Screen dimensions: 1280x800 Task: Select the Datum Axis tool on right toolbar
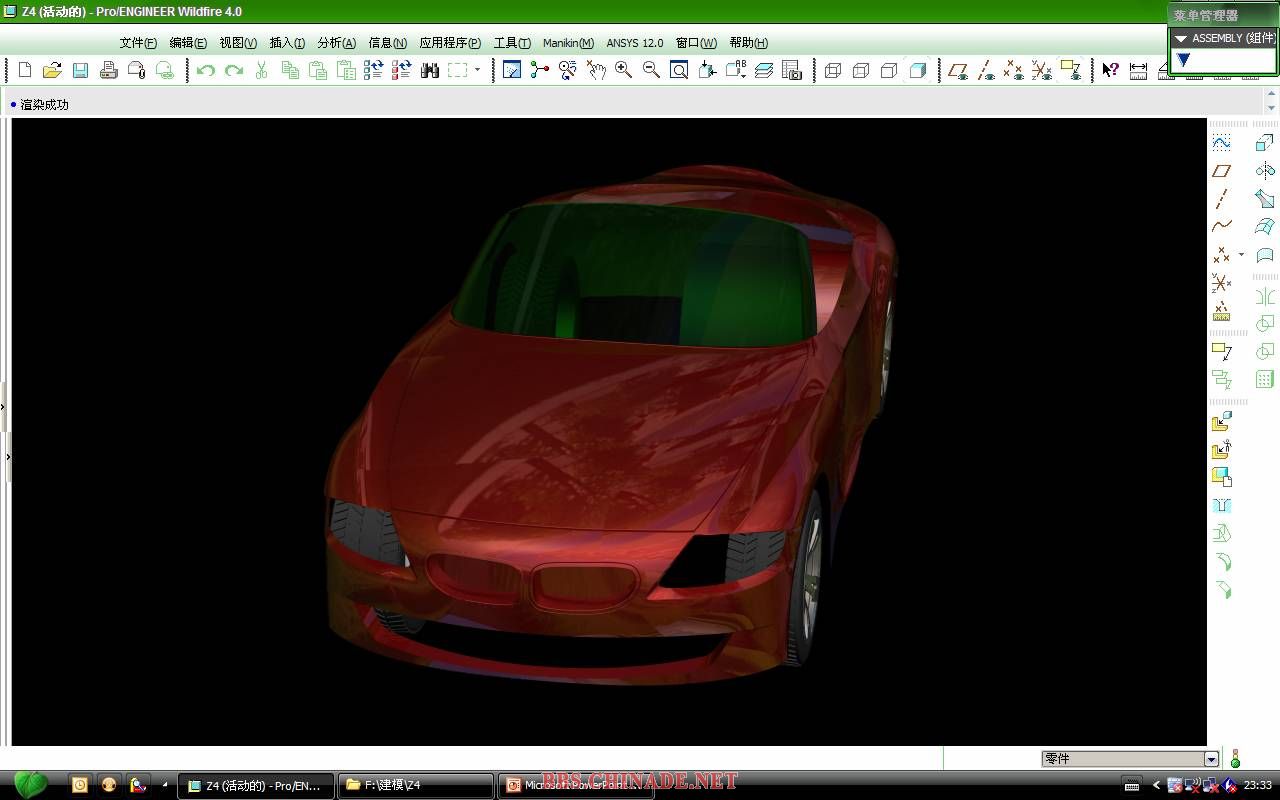pyautogui.click(x=1221, y=199)
